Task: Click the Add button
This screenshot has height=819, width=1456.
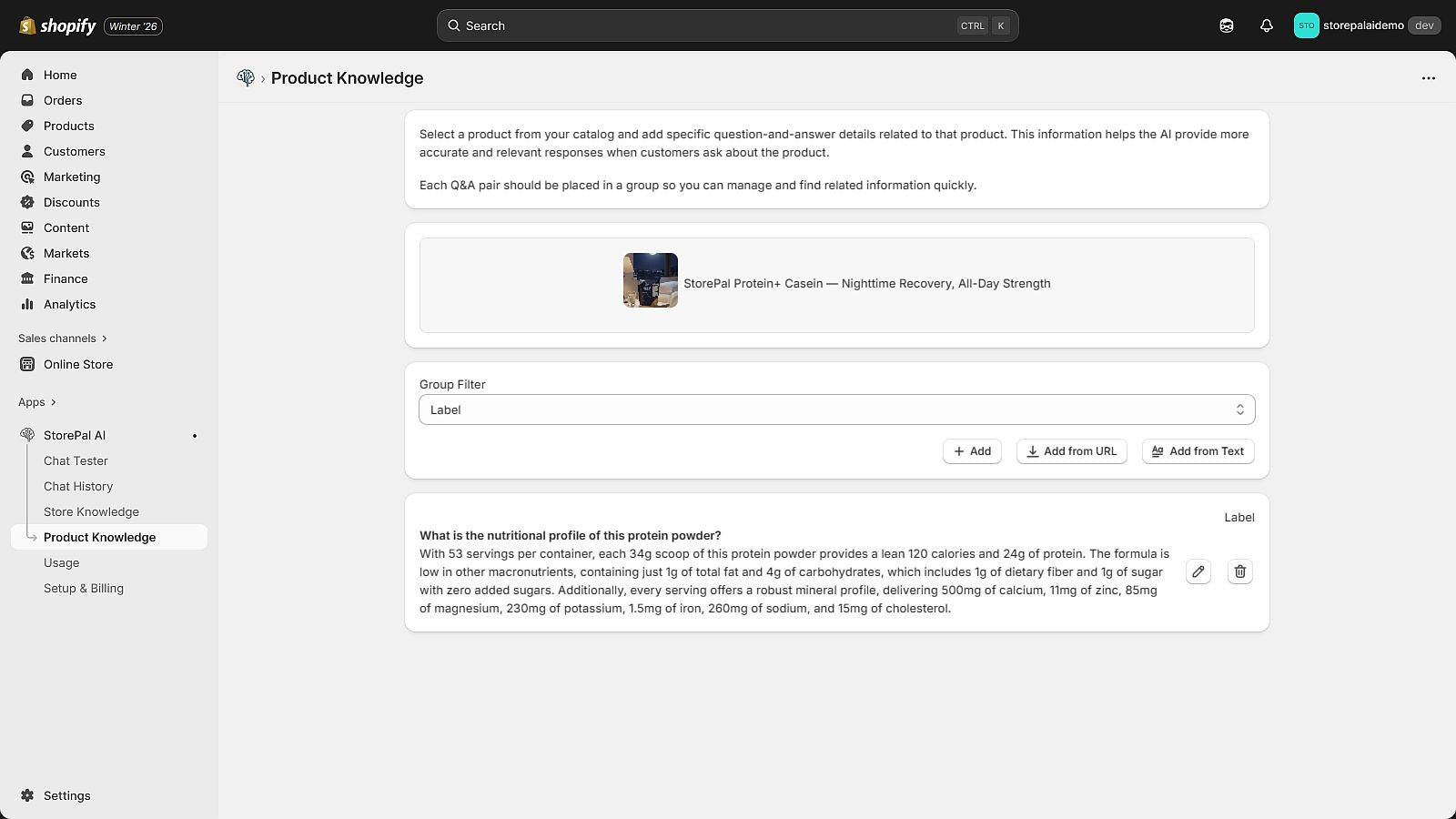Action: tap(972, 451)
